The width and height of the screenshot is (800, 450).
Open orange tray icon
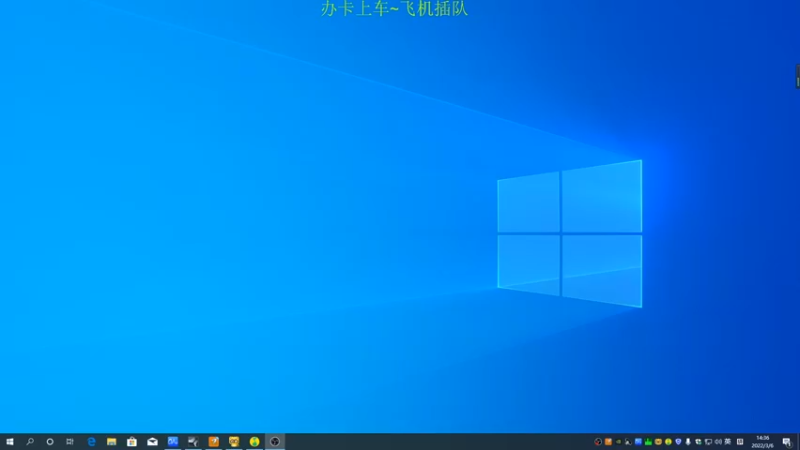click(x=608, y=442)
